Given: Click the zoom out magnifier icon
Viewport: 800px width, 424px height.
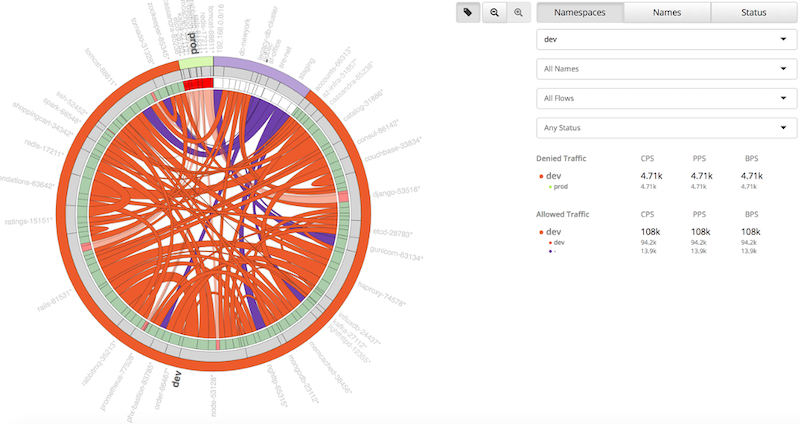Looking at the screenshot, I should point(494,13).
